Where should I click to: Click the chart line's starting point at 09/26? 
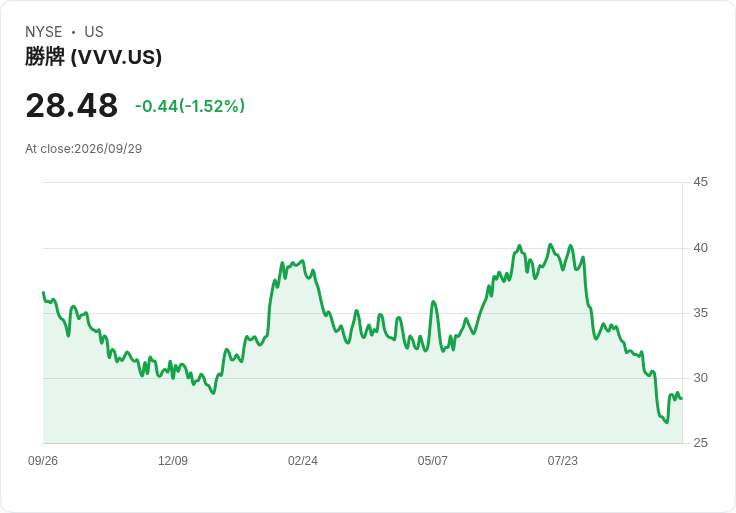point(44,292)
